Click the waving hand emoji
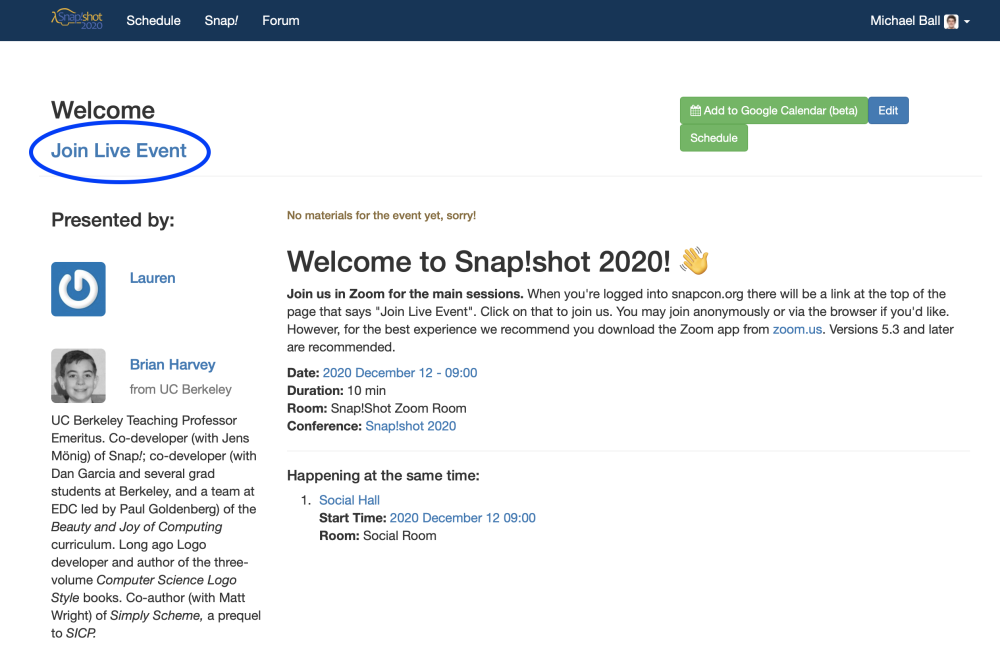Image resolution: width=1000 pixels, height=667 pixels. 695,261
